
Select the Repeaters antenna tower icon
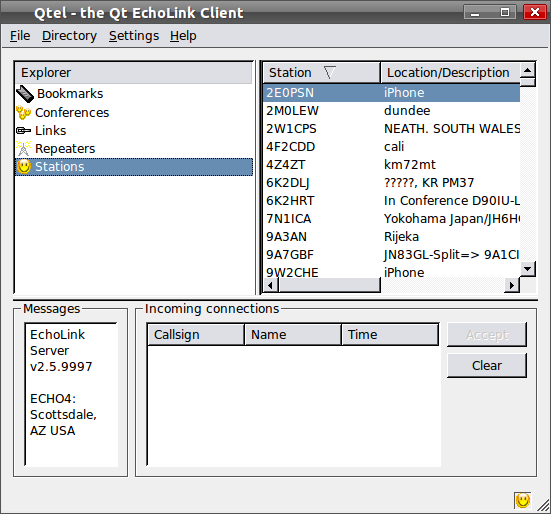click(24, 148)
